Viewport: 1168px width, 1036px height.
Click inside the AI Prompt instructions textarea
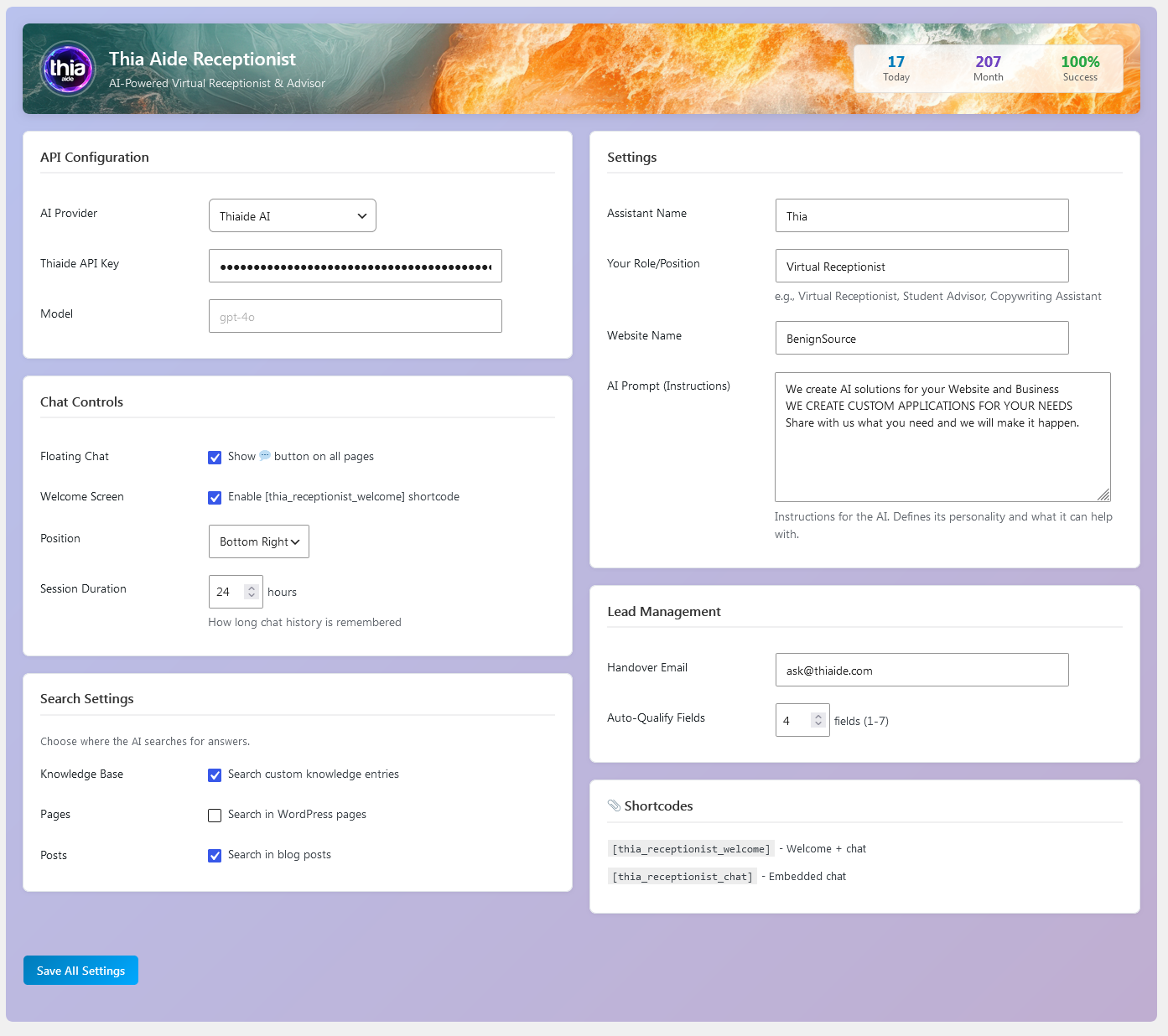(942, 437)
